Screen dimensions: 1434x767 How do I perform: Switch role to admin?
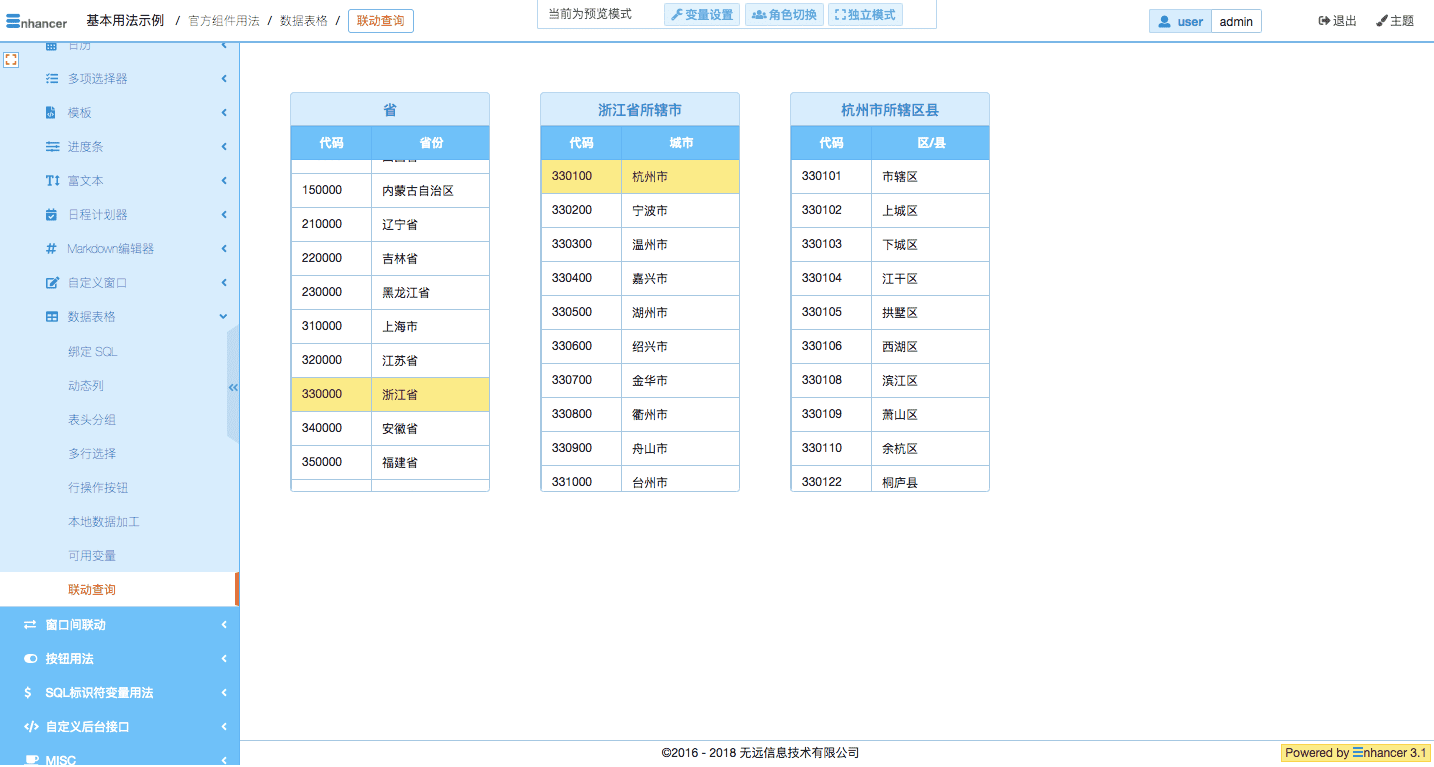pos(1236,22)
